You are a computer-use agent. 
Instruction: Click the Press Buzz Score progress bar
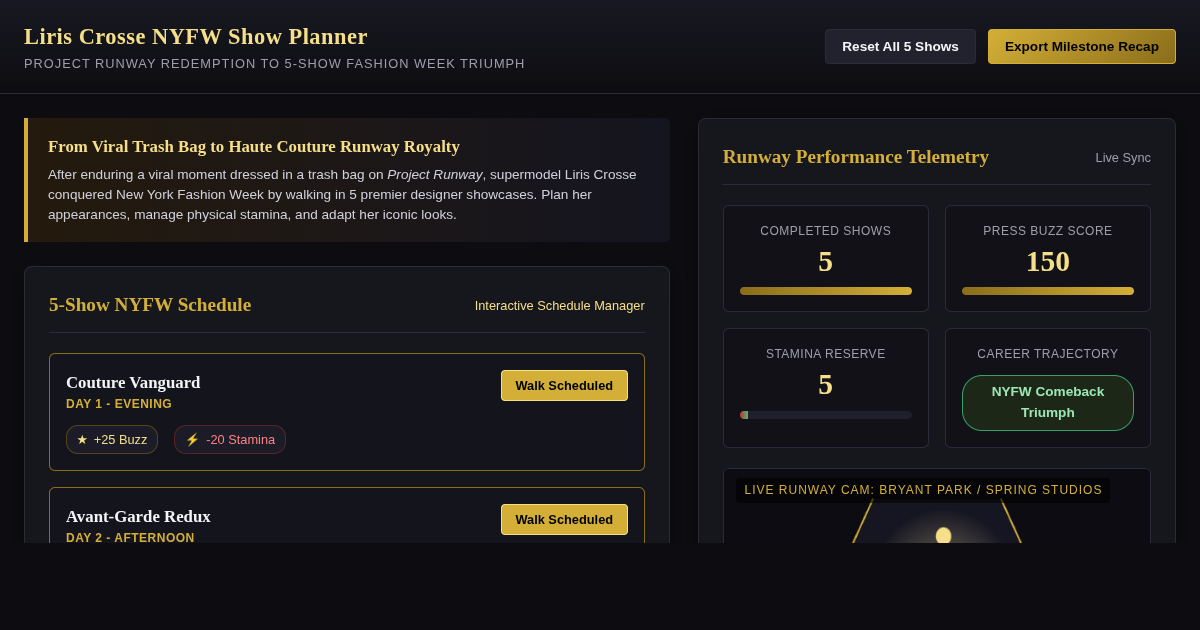1048,291
